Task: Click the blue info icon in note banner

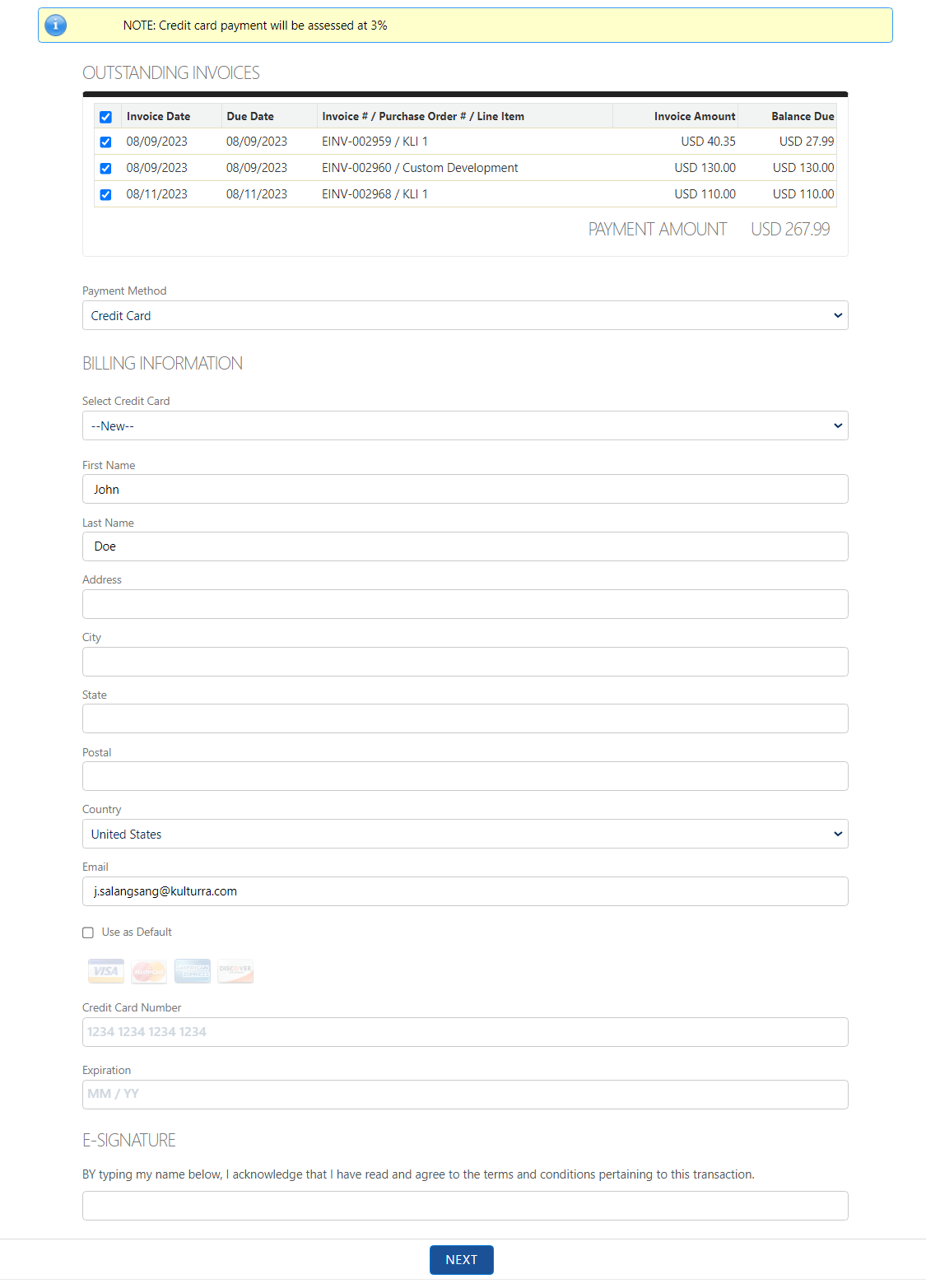Action: coord(55,26)
